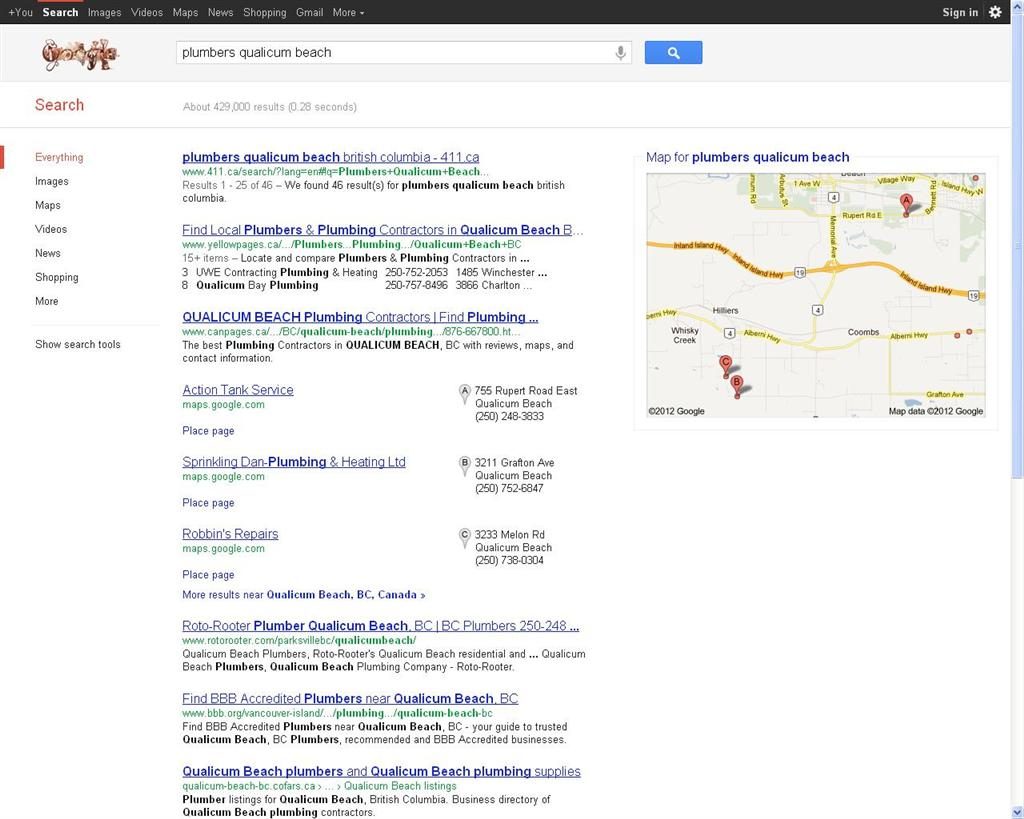Image resolution: width=1024 pixels, height=819 pixels.
Task: Filter results by Videos in sidebar
Action: tap(51, 229)
